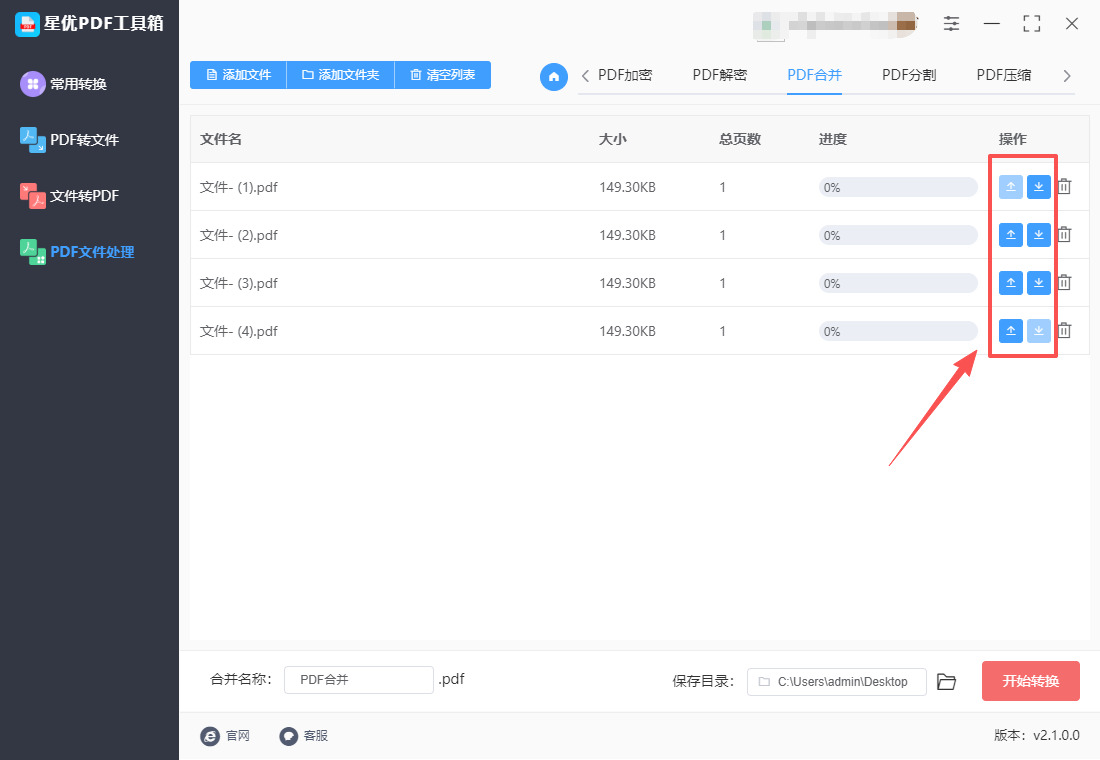
Task: Open 常用转换 in the sidebar
Action: 64,84
